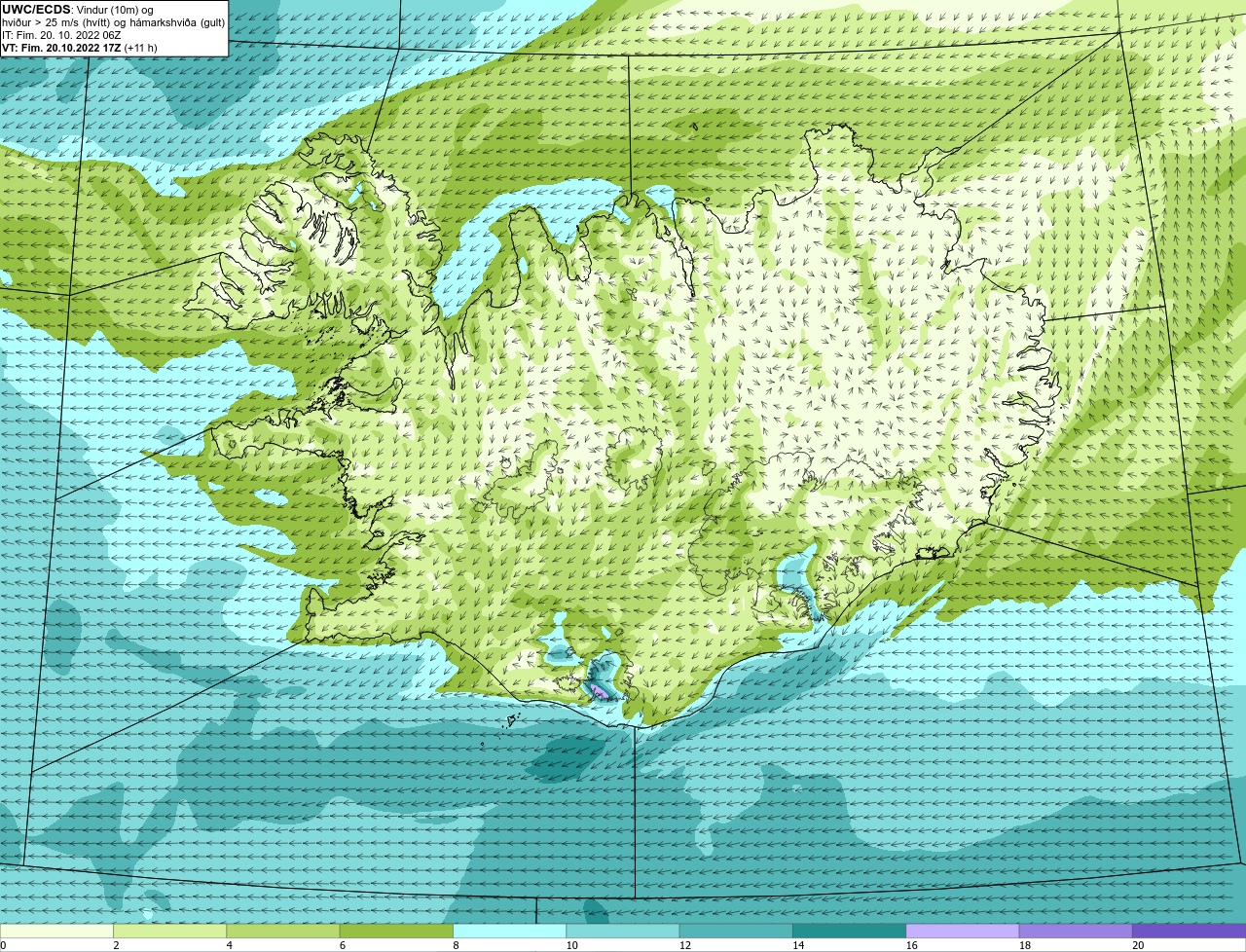1246x952 pixels.
Task: Click the 6–8 m/s olive green legend swatch
Action: pyautogui.click(x=397, y=932)
